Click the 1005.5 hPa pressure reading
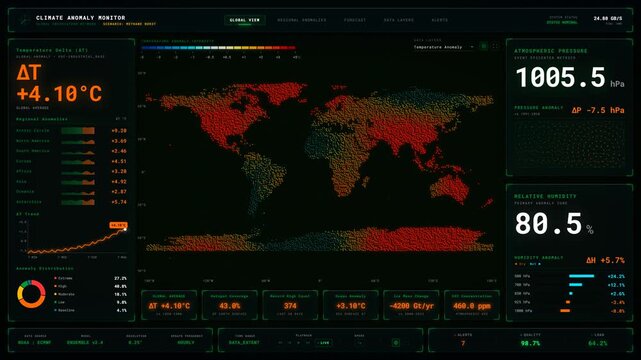The height and width of the screenshot is (360, 641). [570, 78]
